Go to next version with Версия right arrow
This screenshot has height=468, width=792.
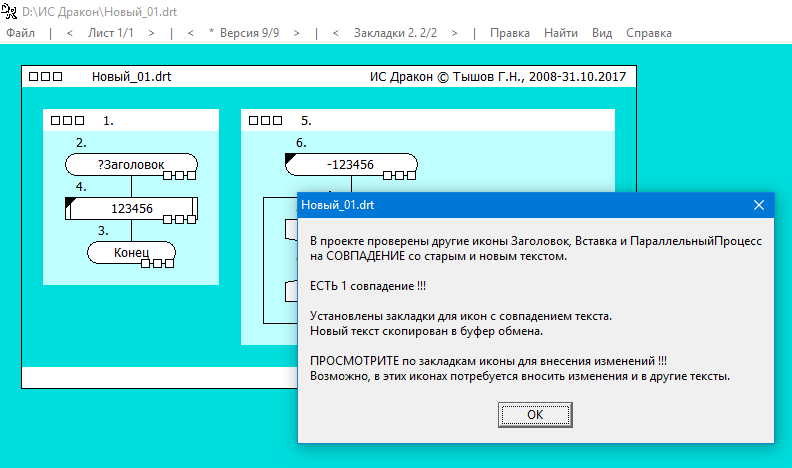[x=297, y=33]
